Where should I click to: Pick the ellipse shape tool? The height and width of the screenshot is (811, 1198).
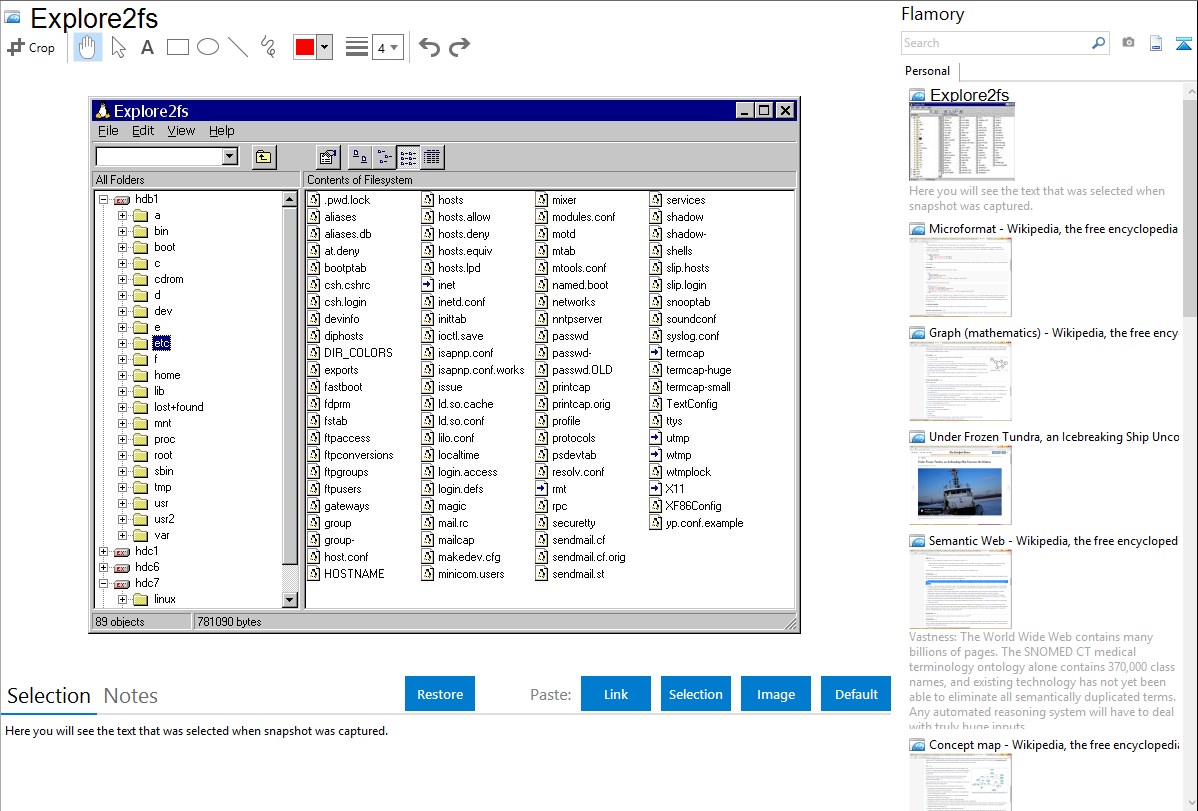(208, 47)
